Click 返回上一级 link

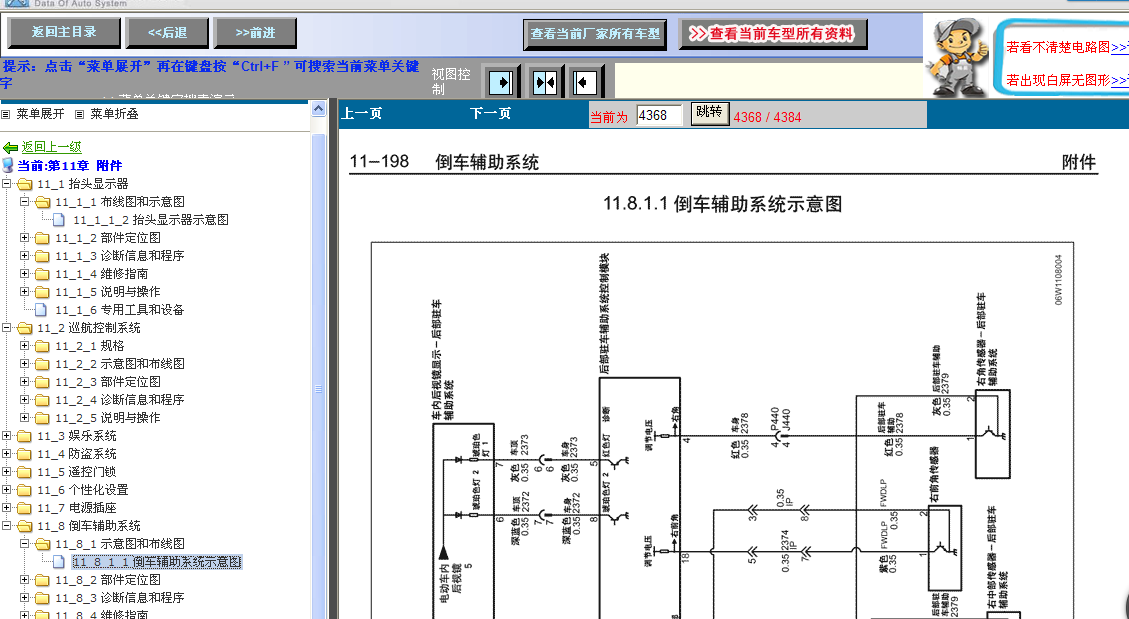point(51,147)
